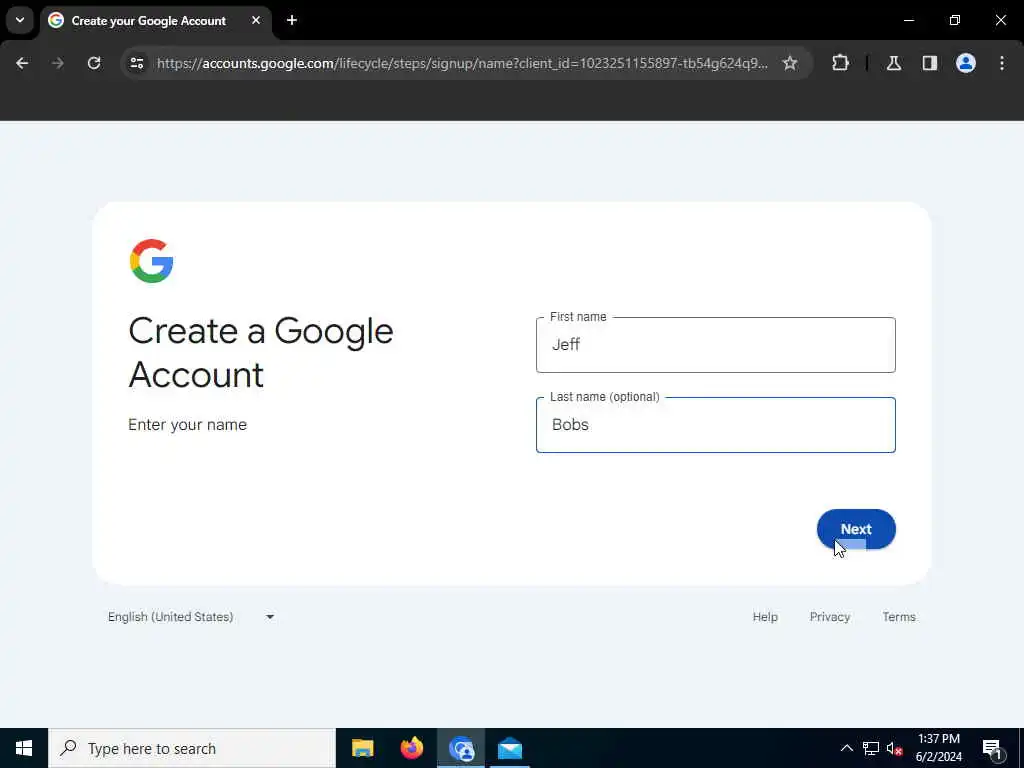
Task: Click the Next button
Action: (x=856, y=529)
